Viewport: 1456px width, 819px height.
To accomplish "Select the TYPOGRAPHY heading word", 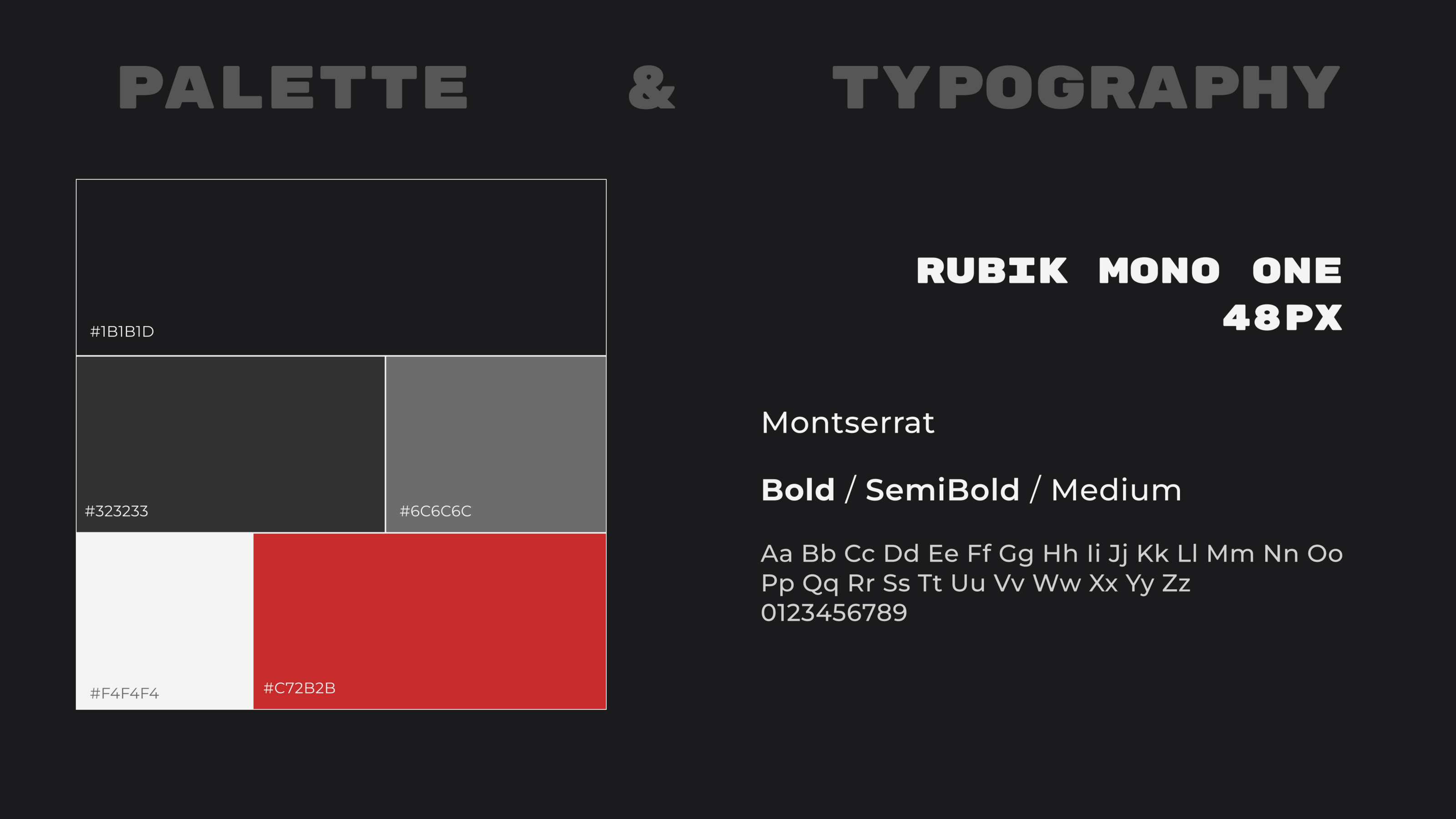I will coord(1086,88).
